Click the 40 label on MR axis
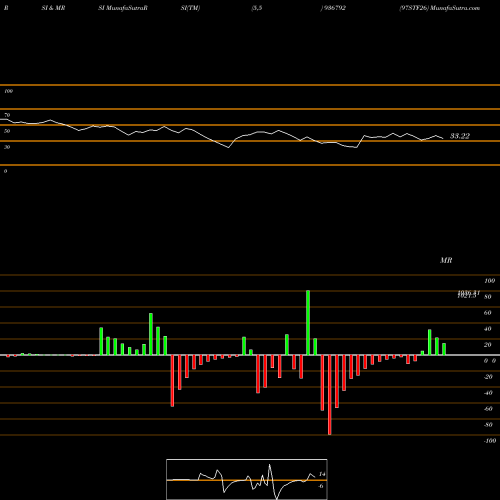Screen dimensions: 500x500 [x=487, y=329]
